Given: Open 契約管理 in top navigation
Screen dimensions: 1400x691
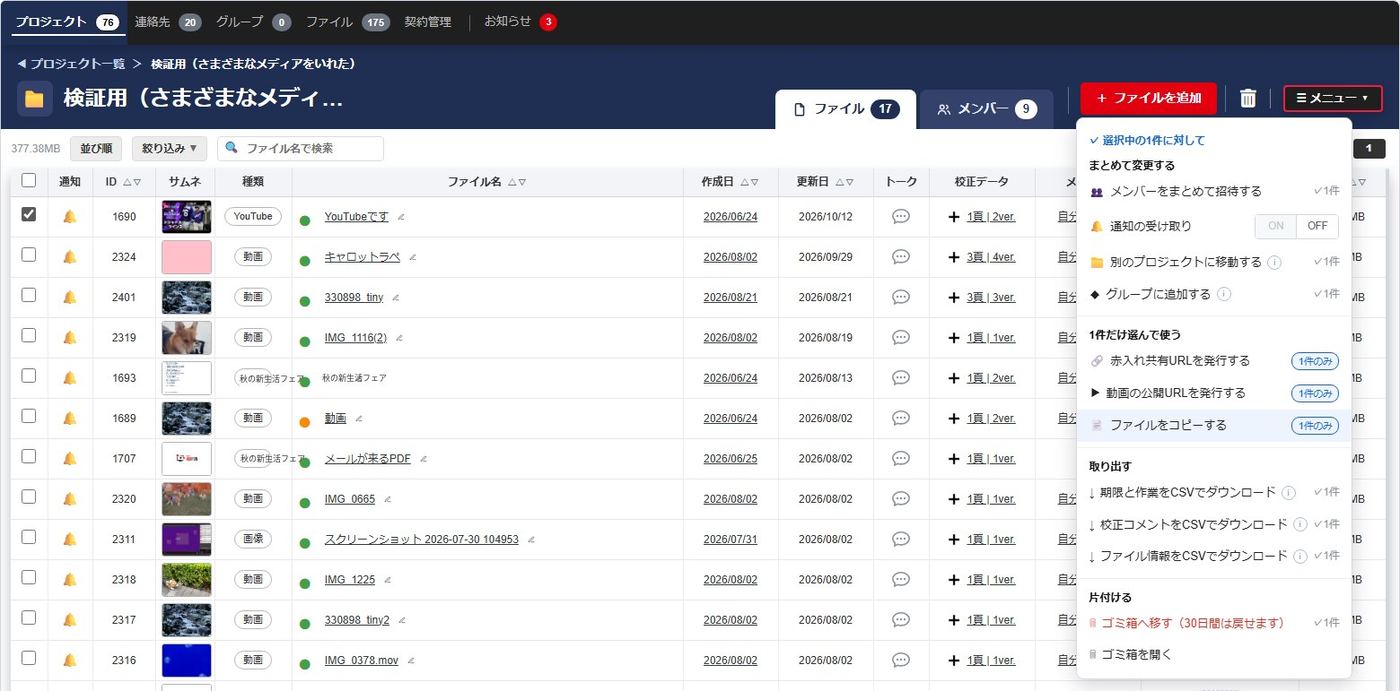Looking at the screenshot, I should pyautogui.click(x=428, y=22).
